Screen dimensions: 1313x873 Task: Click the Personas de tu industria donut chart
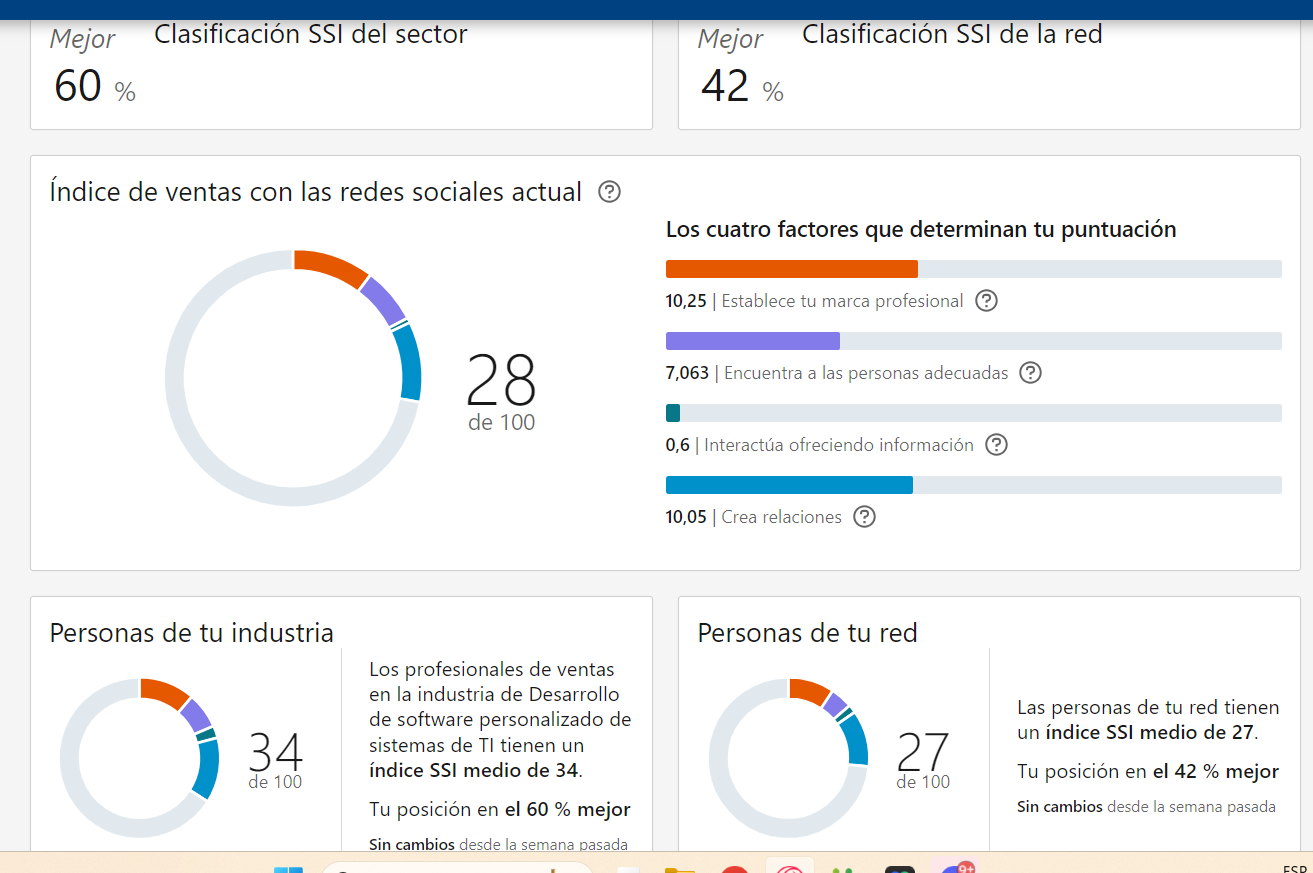(139, 757)
